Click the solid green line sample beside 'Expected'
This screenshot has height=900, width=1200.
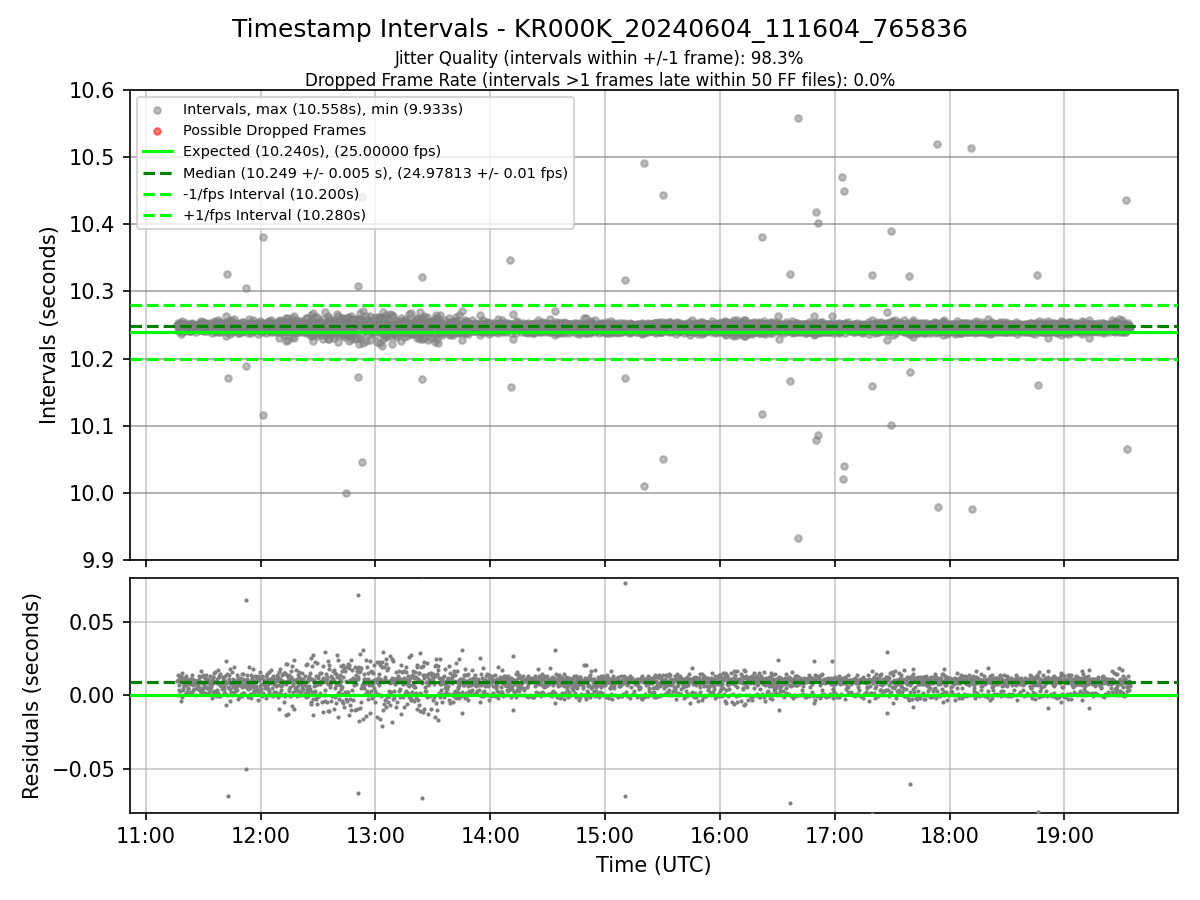pos(157,152)
